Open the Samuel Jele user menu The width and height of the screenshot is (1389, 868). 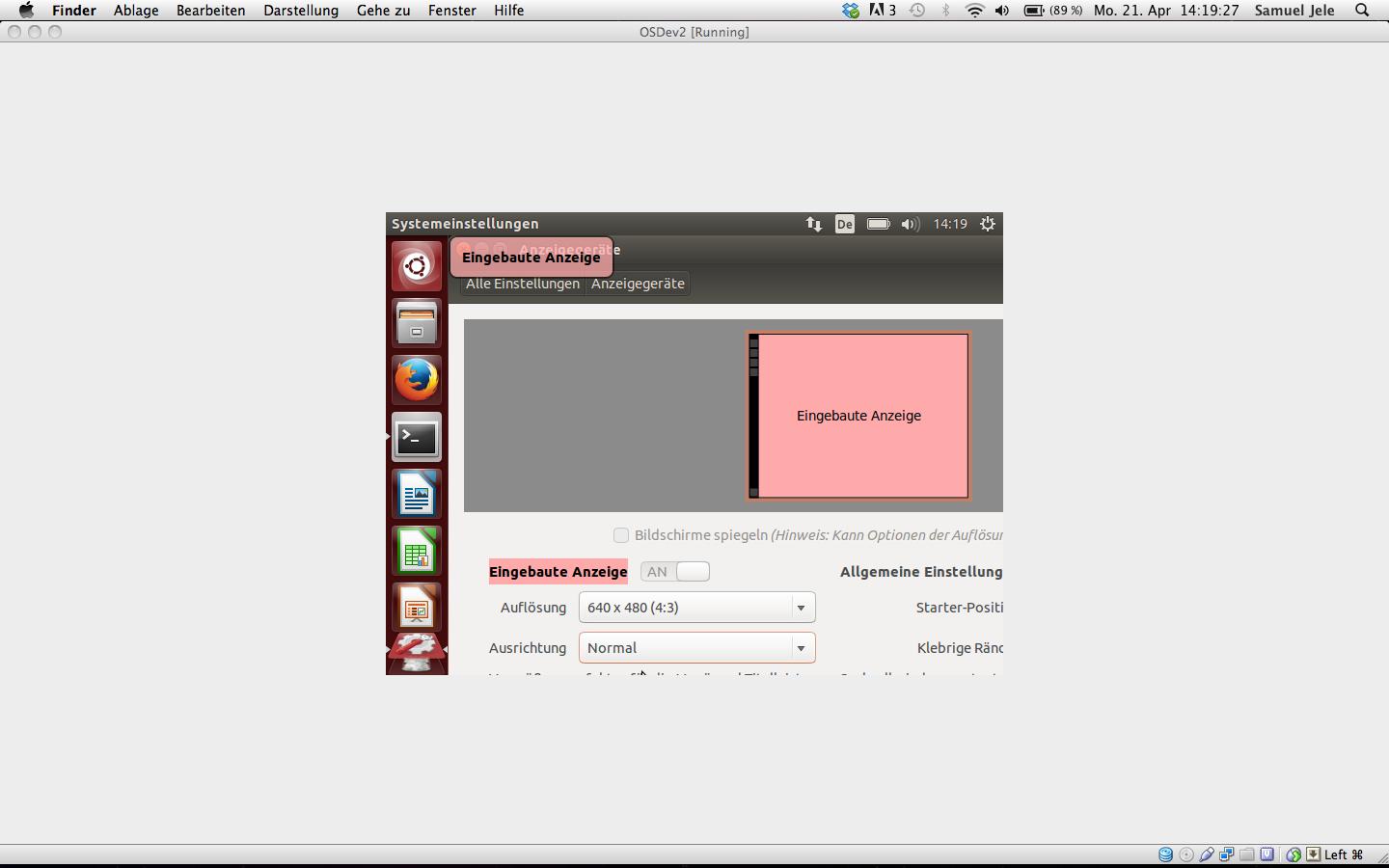tap(1294, 11)
